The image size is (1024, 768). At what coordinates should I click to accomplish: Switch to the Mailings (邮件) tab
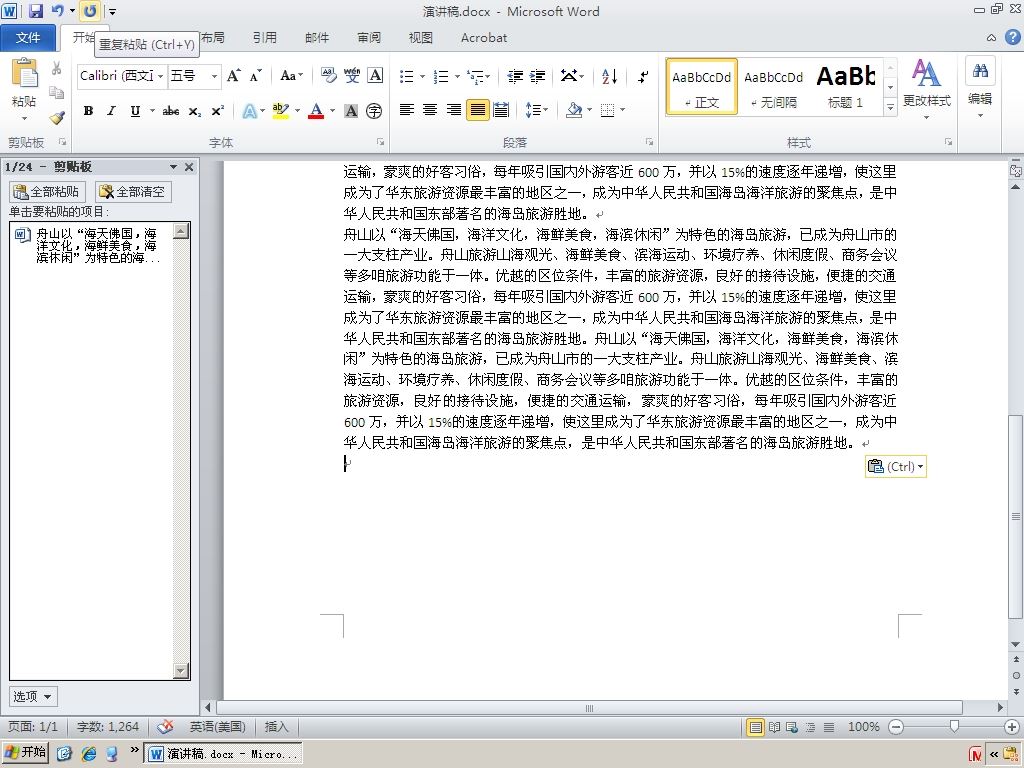(317, 38)
